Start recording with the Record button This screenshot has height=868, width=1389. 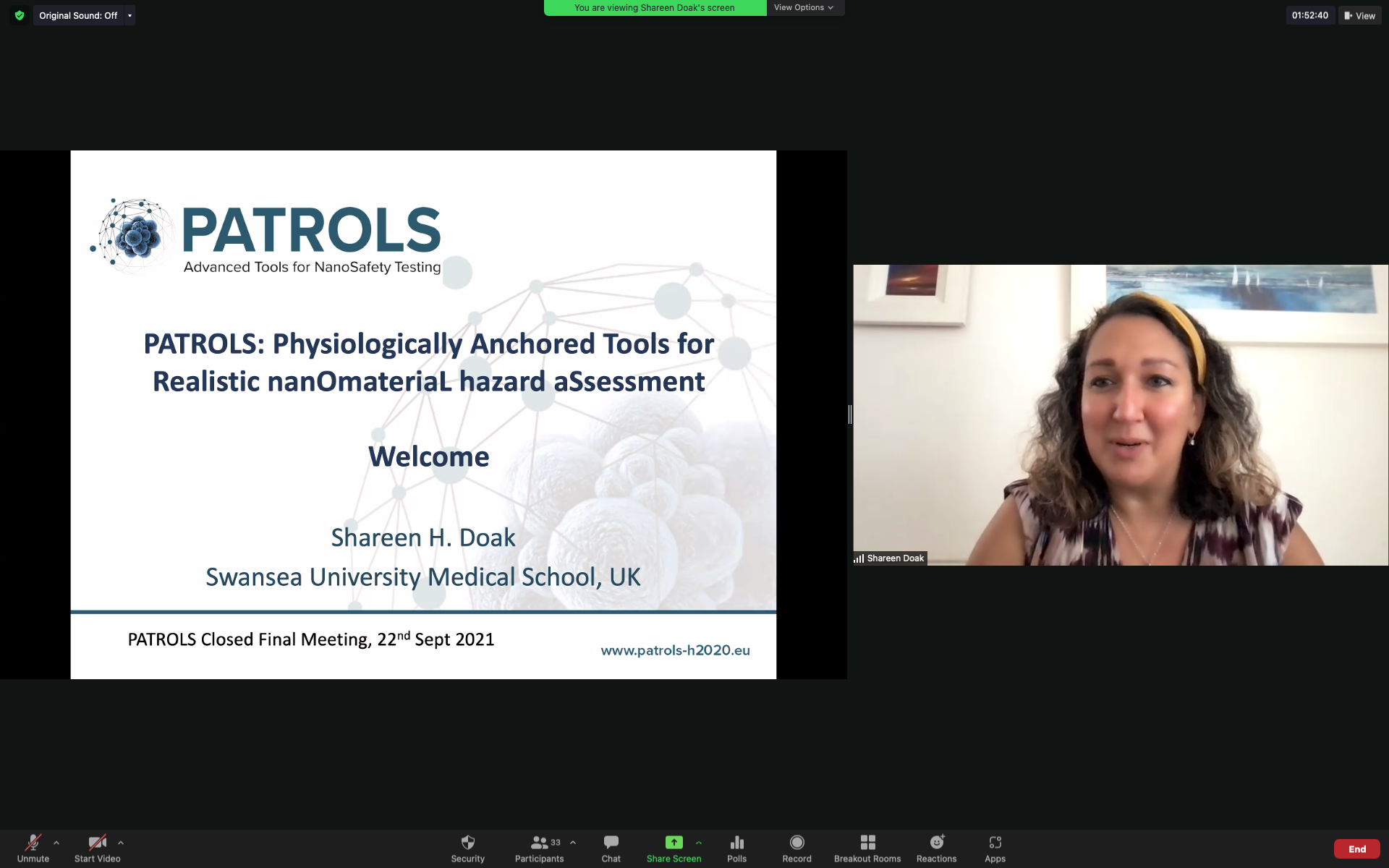pyautogui.click(x=797, y=848)
